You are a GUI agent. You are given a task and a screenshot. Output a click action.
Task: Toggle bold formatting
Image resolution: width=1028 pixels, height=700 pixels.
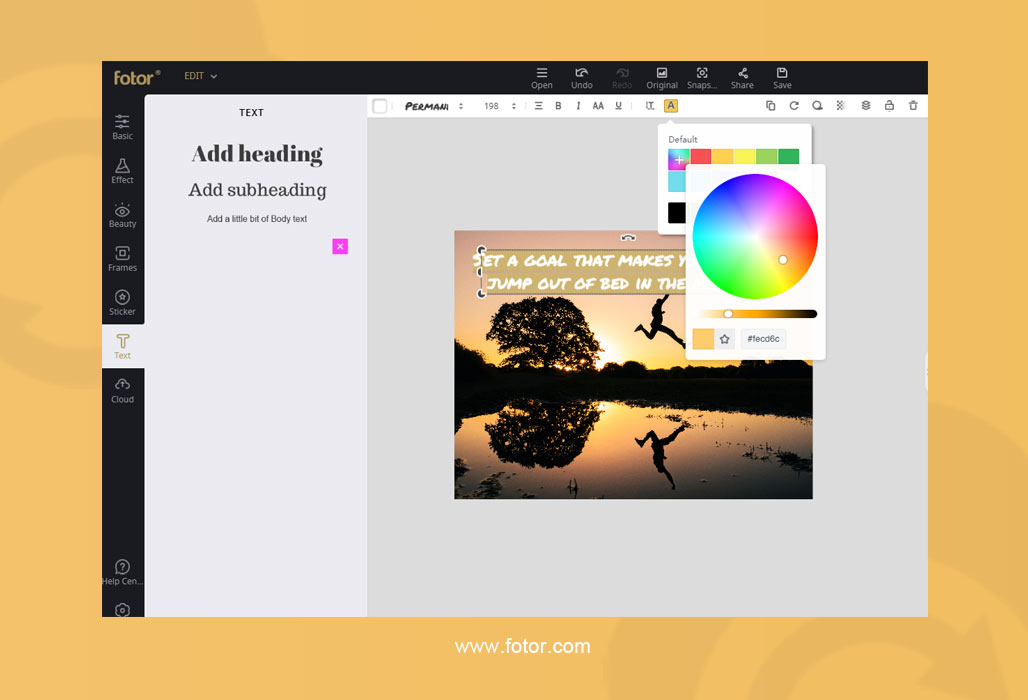[x=558, y=106]
